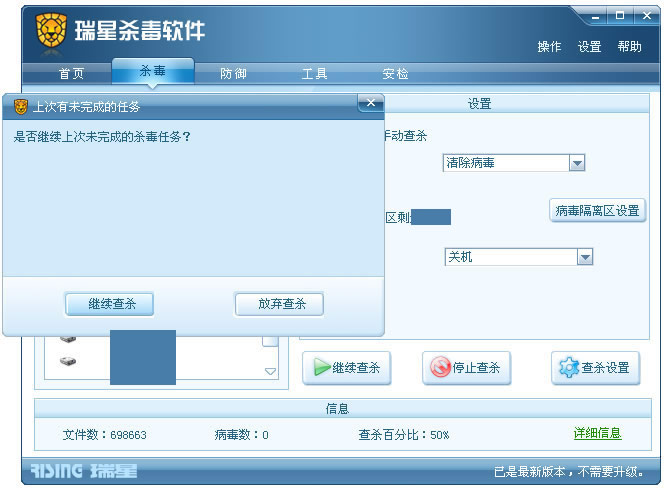Click the lion icon in the dialog title bar
669x493 pixels.
(20, 107)
